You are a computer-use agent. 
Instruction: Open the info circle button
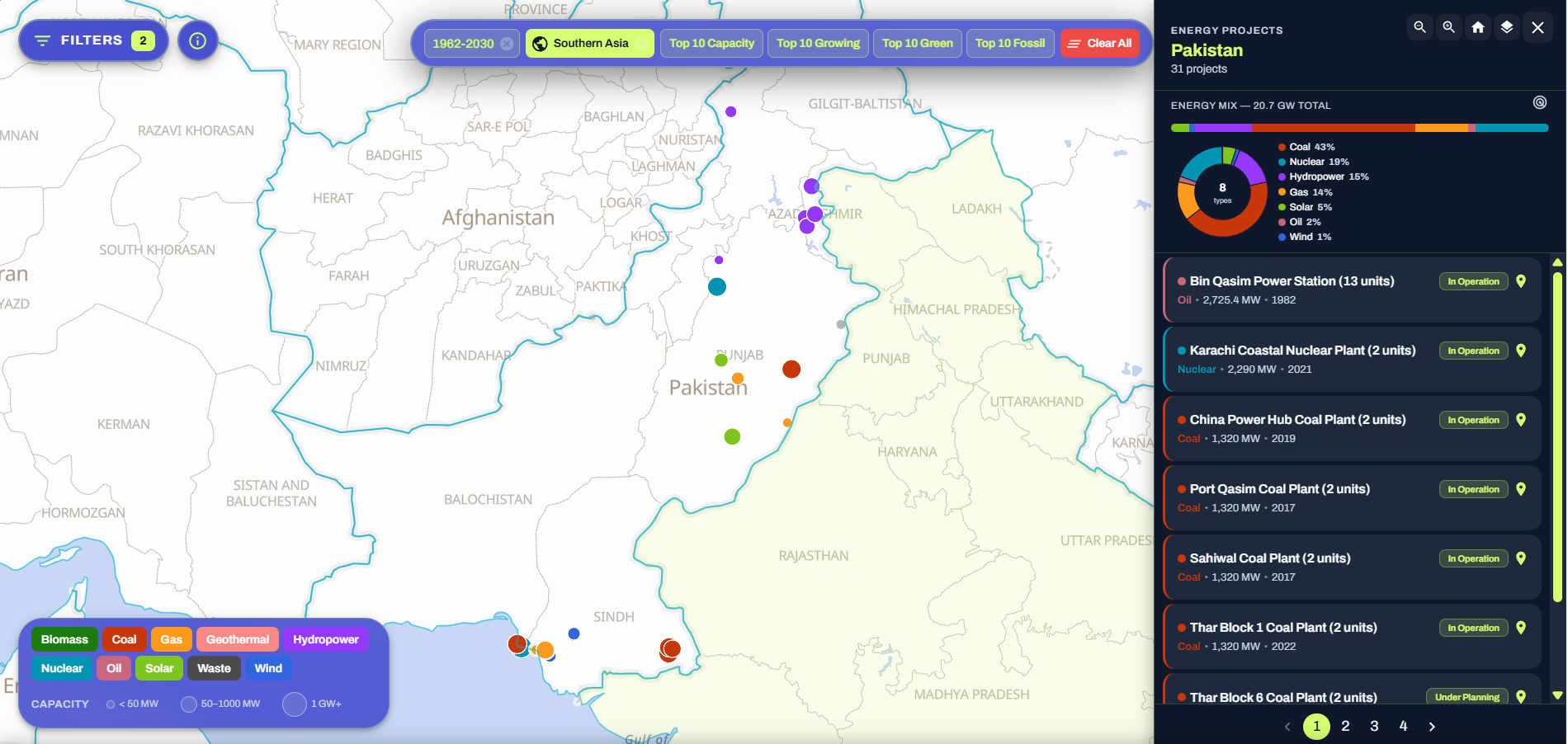point(198,40)
